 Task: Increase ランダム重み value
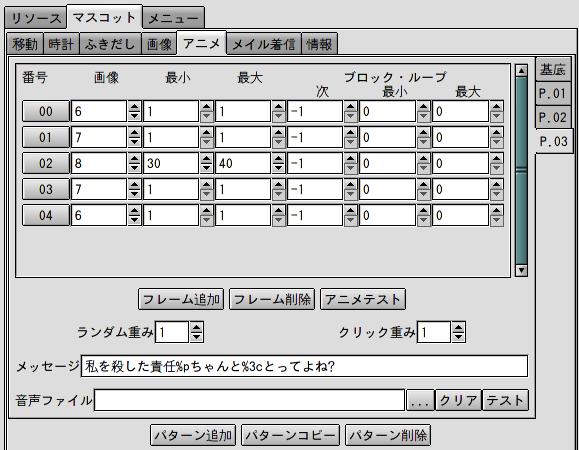coord(196,327)
